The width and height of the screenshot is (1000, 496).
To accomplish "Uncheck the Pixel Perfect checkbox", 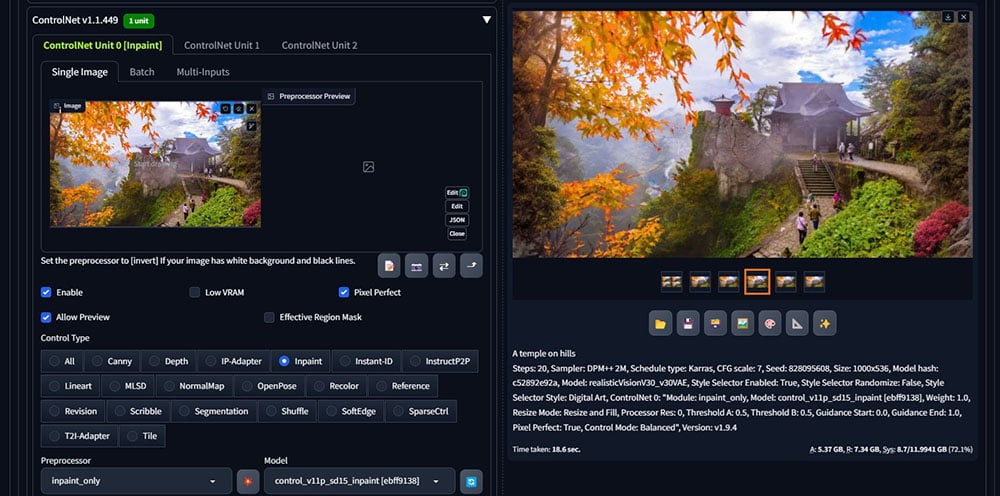I will 344,293.
